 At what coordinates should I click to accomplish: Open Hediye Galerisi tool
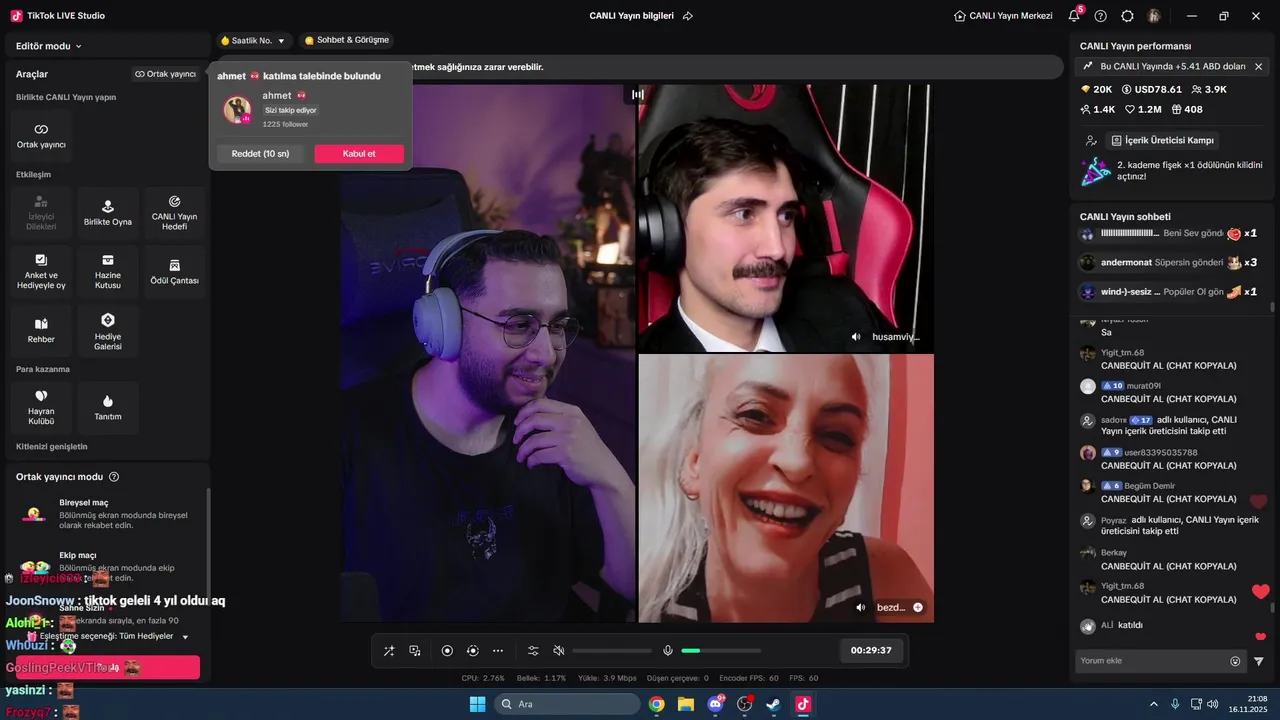click(x=108, y=330)
